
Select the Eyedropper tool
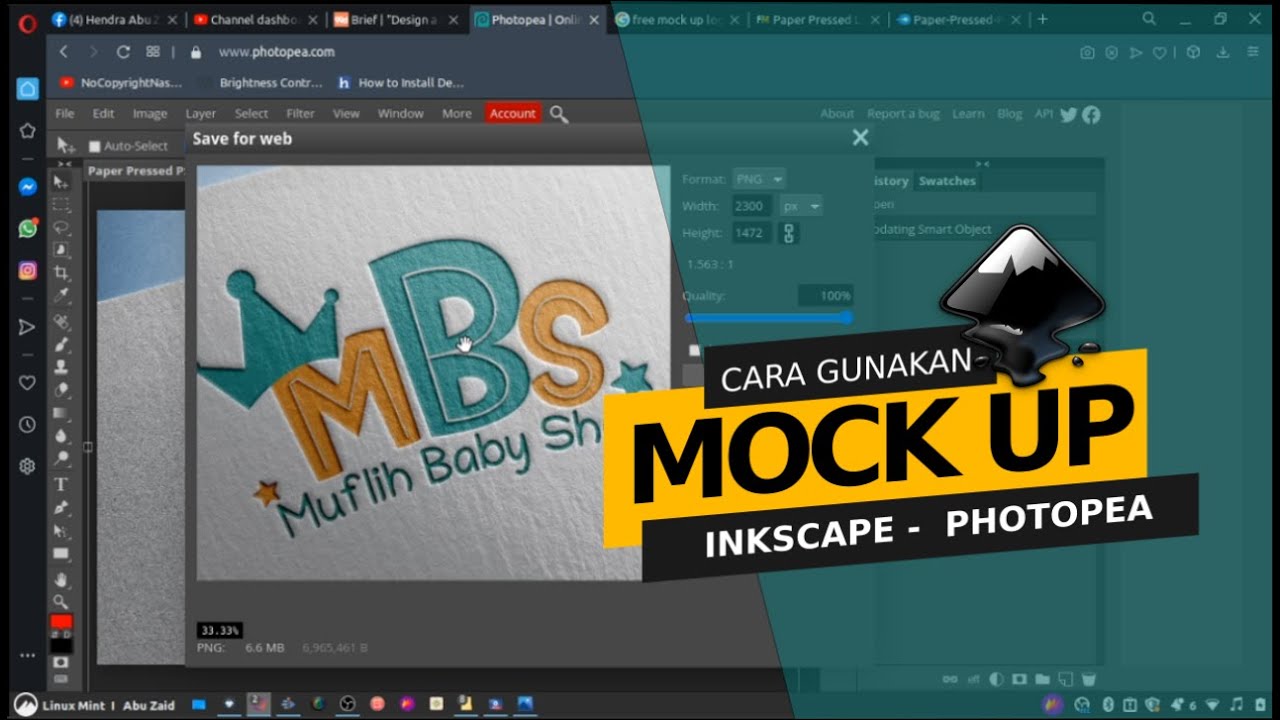61,296
